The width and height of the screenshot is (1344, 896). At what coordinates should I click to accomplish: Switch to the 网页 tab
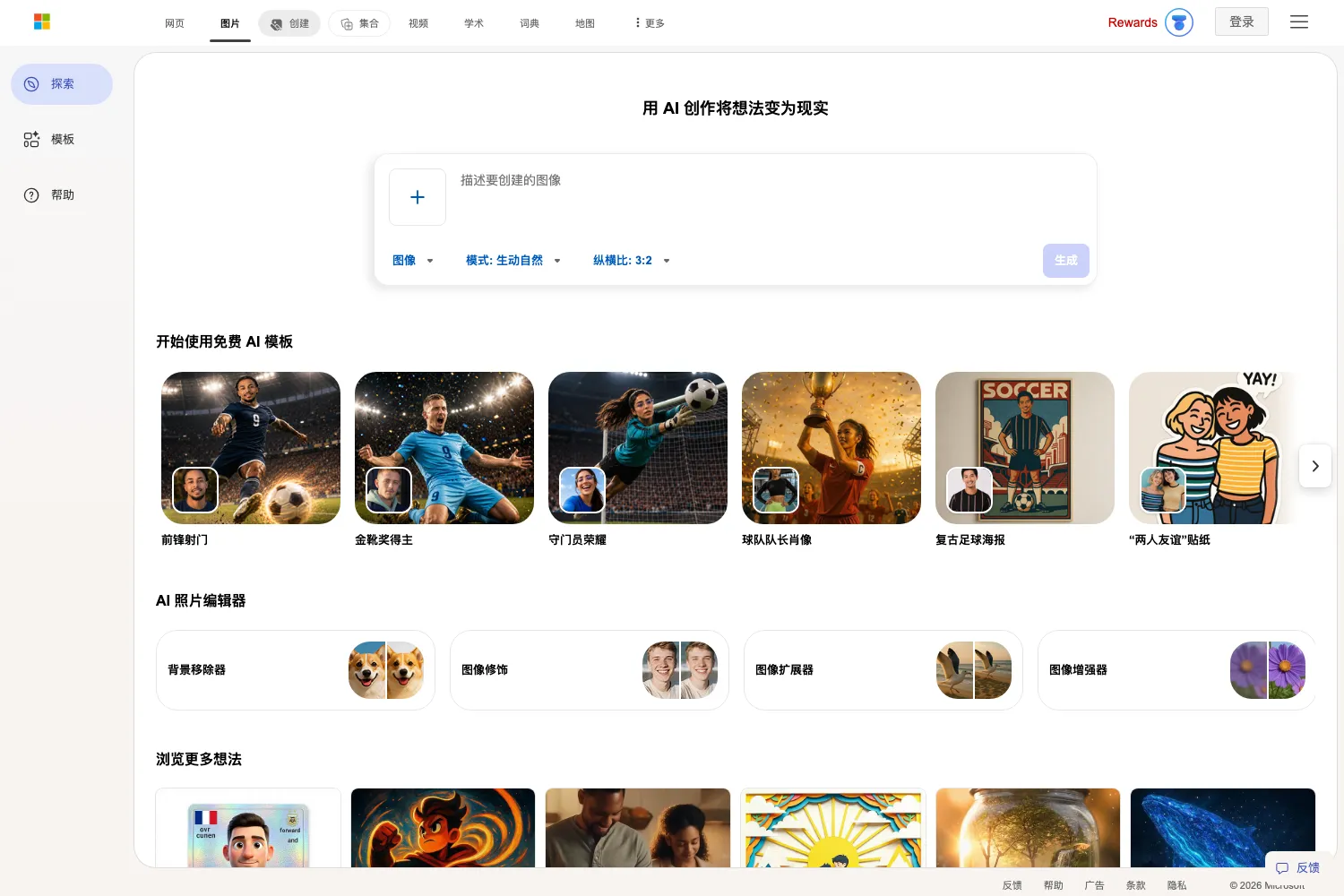(x=175, y=23)
